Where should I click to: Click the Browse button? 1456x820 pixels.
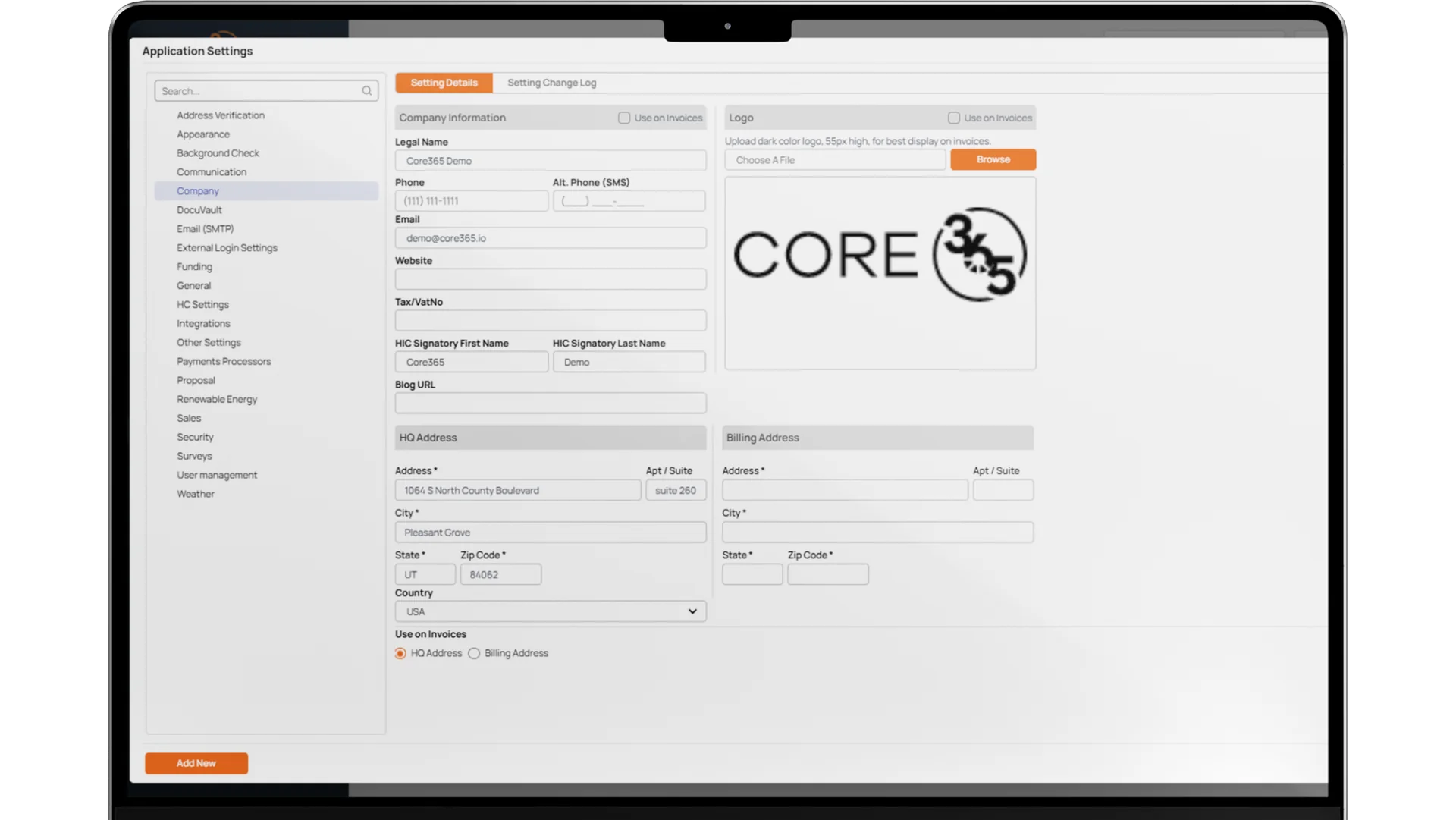pos(993,159)
